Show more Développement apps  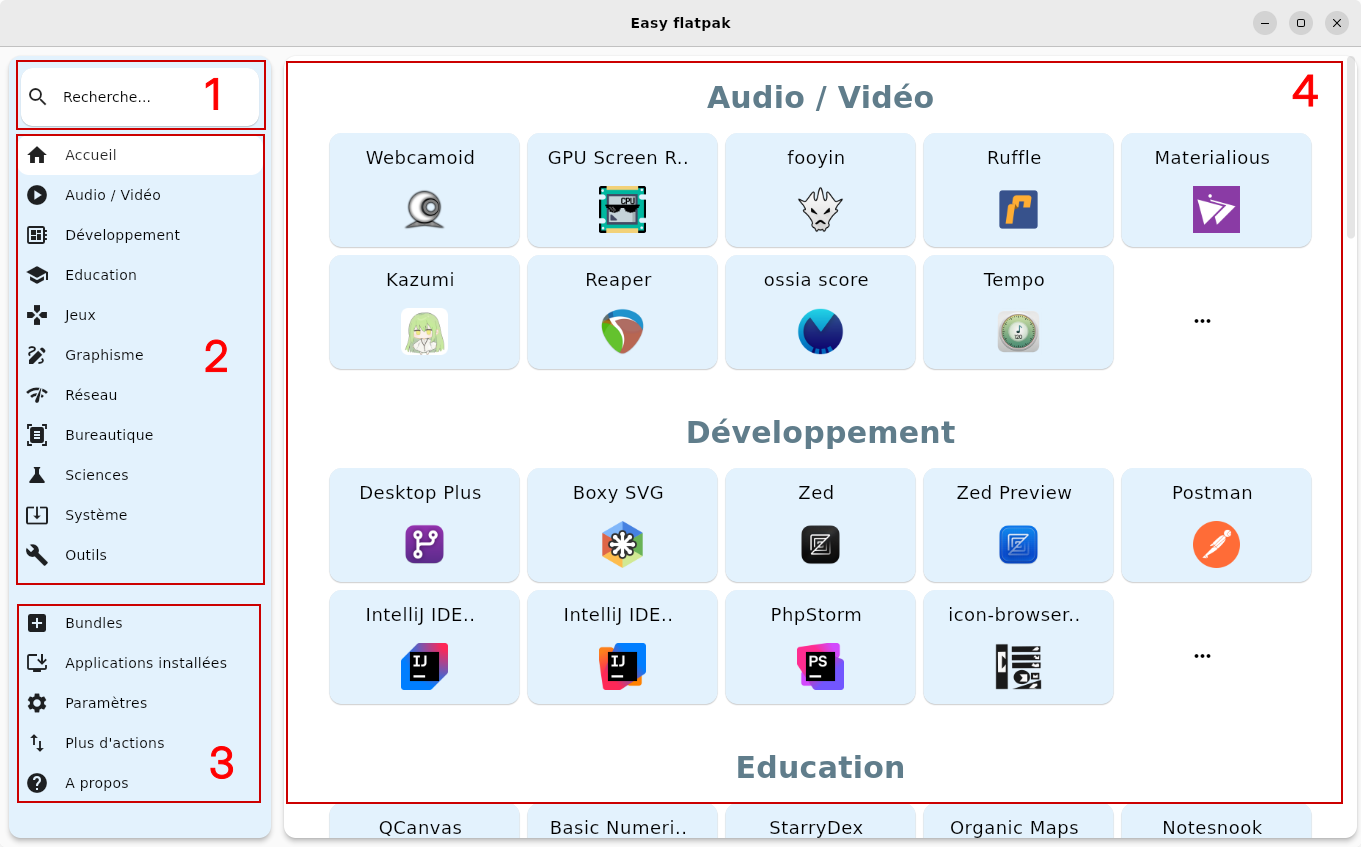(1202, 656)
